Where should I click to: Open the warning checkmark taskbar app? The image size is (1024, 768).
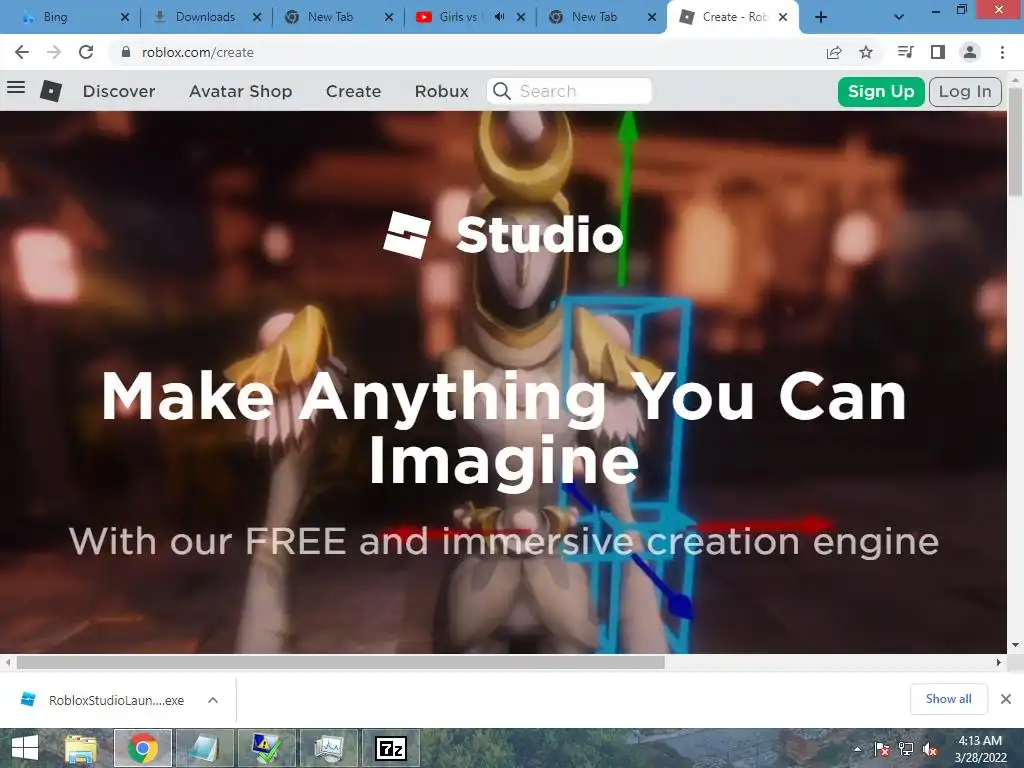point(266,748)
